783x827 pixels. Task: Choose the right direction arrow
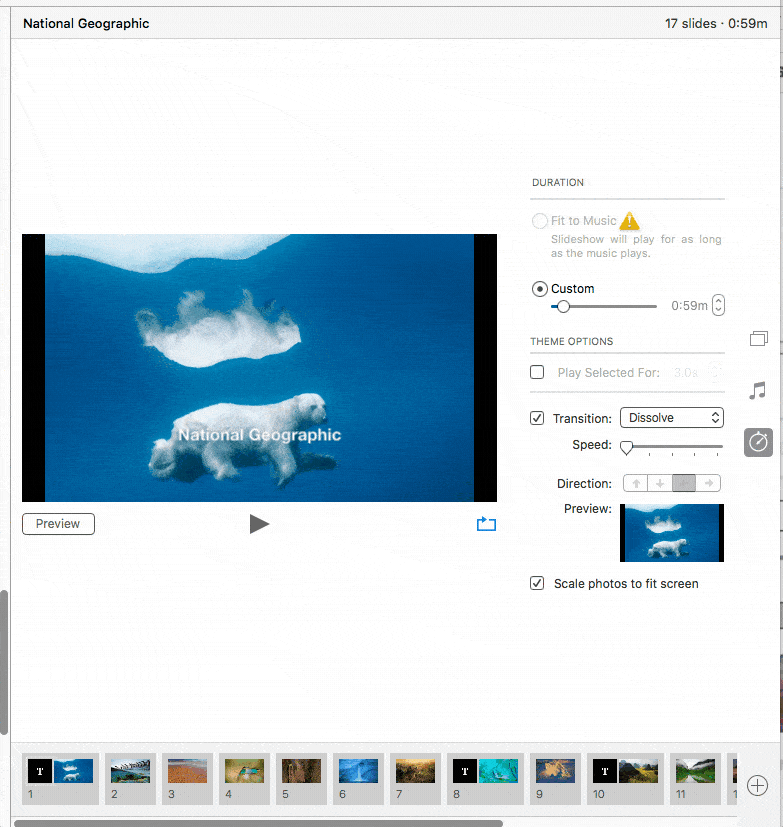point(709,483)
